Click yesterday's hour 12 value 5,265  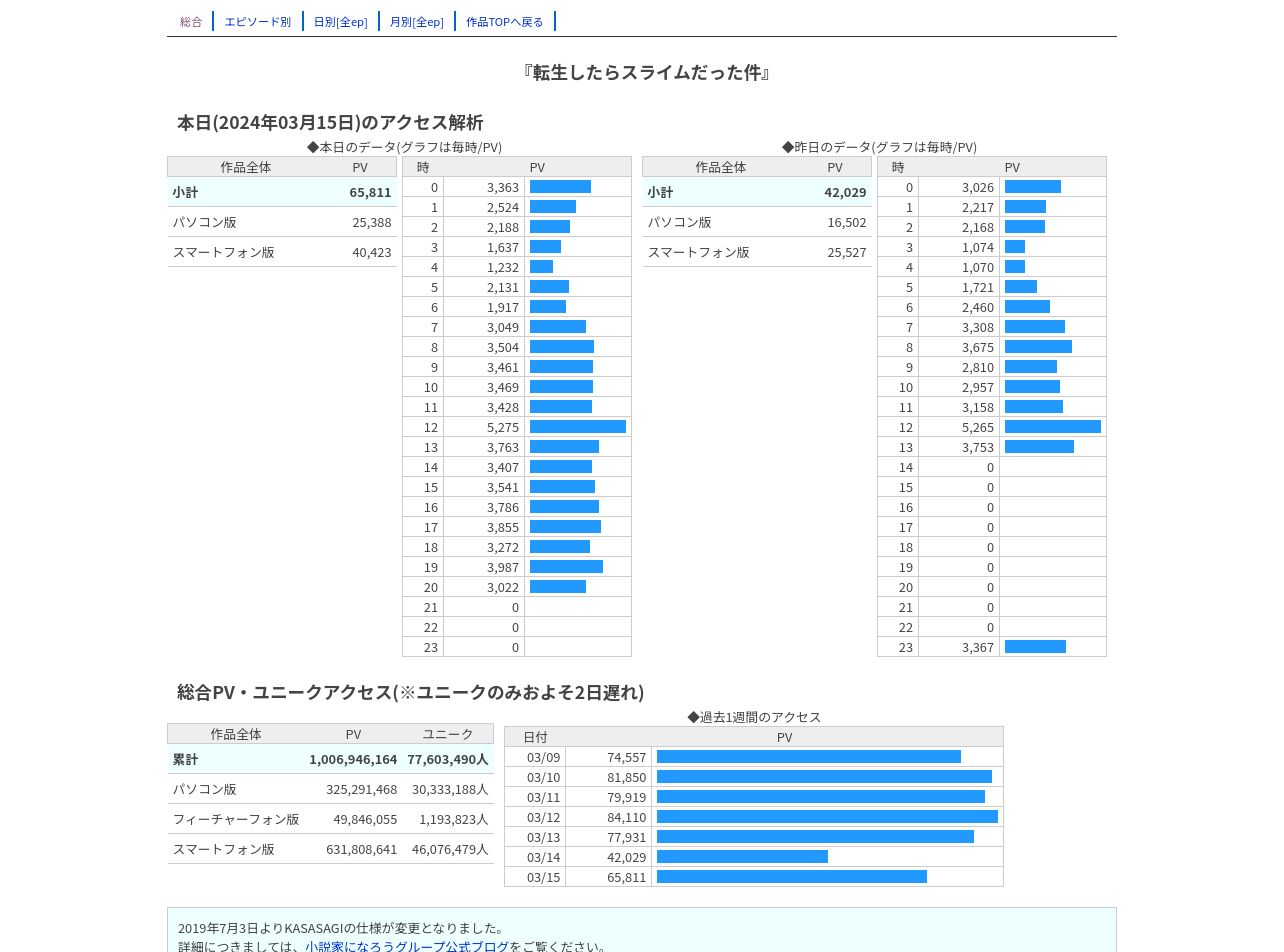pos(978,427)
